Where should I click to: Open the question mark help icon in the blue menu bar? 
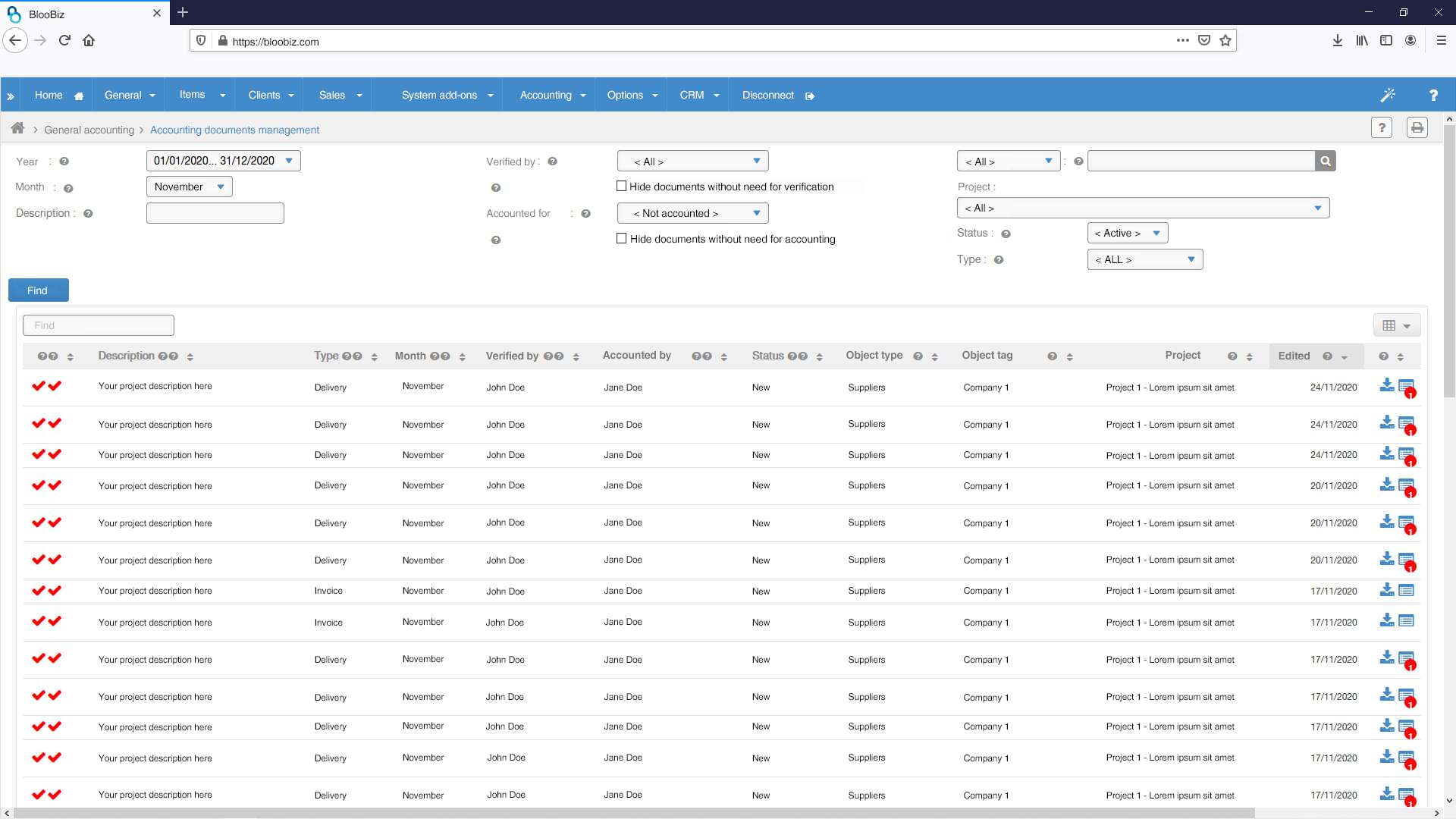[x=1433, y=95]
